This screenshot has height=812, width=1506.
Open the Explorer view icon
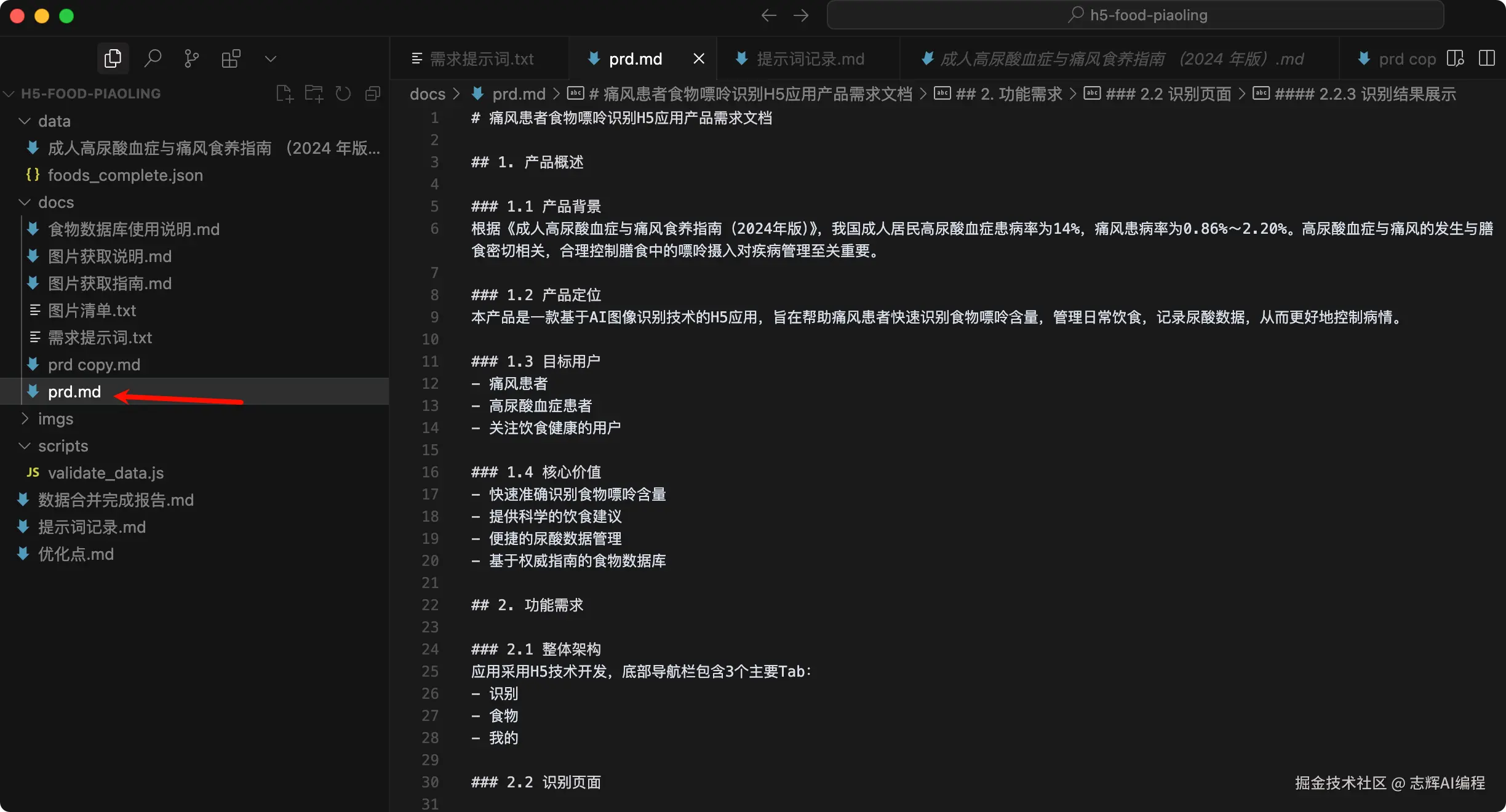tap(113, 59)
